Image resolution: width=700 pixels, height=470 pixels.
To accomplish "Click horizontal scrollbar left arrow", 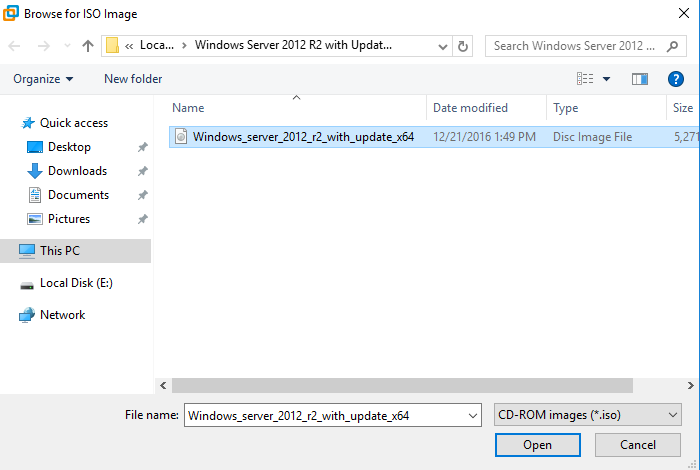I will [163, 386].
